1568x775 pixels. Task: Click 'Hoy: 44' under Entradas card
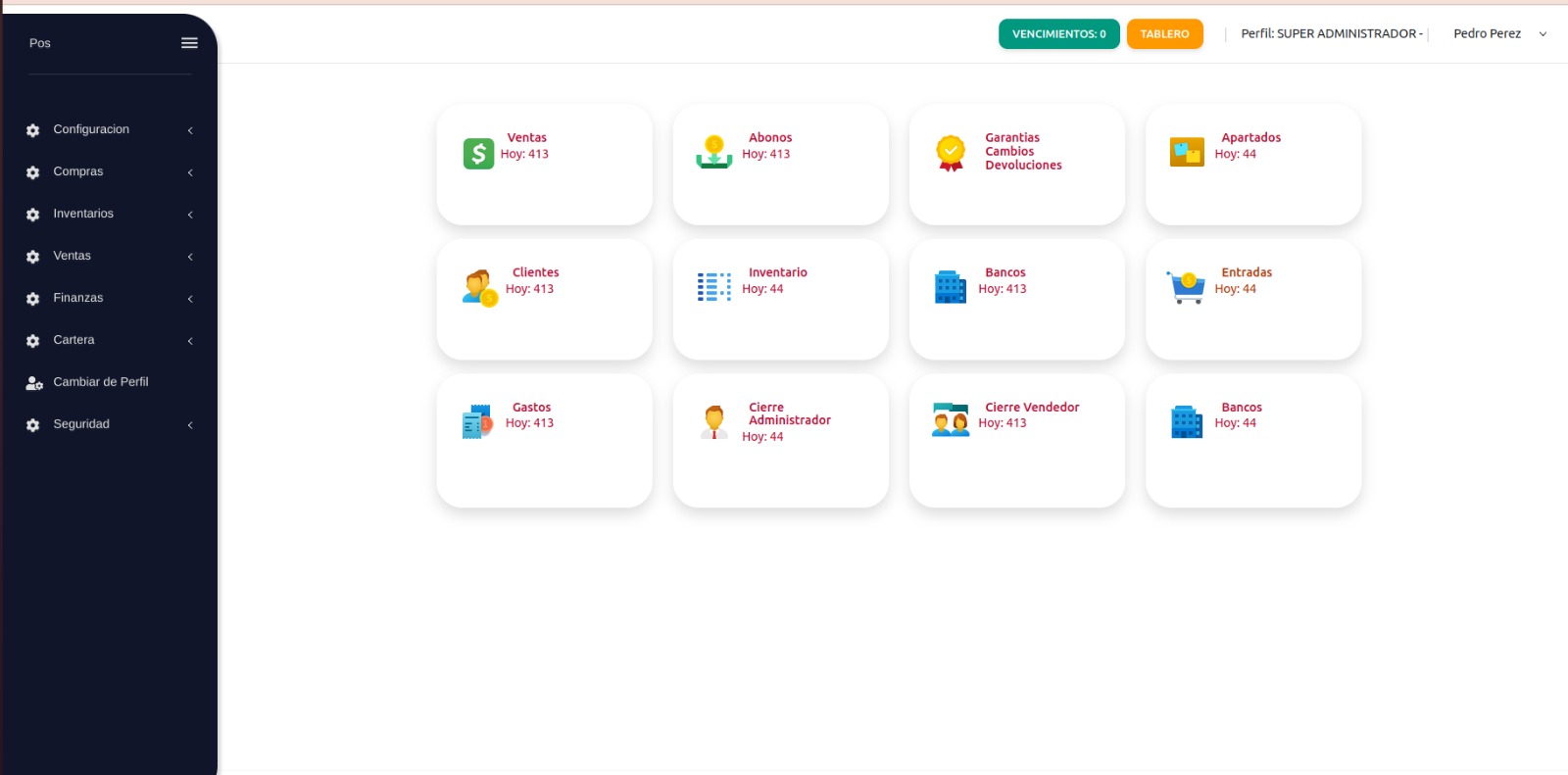(x=1235, y=289)
